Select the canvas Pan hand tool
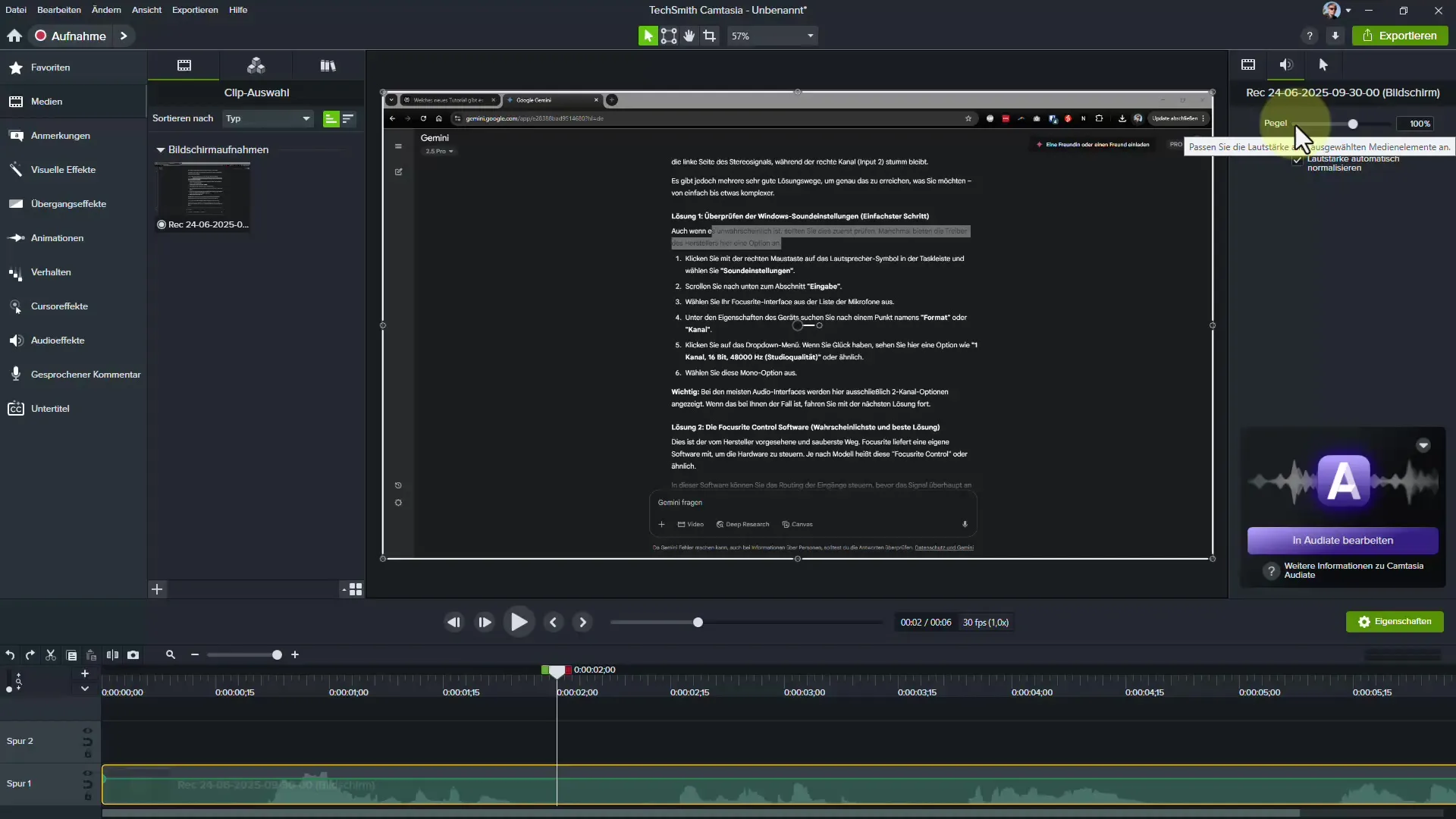1456x819 pixels. tap(689, 36)
